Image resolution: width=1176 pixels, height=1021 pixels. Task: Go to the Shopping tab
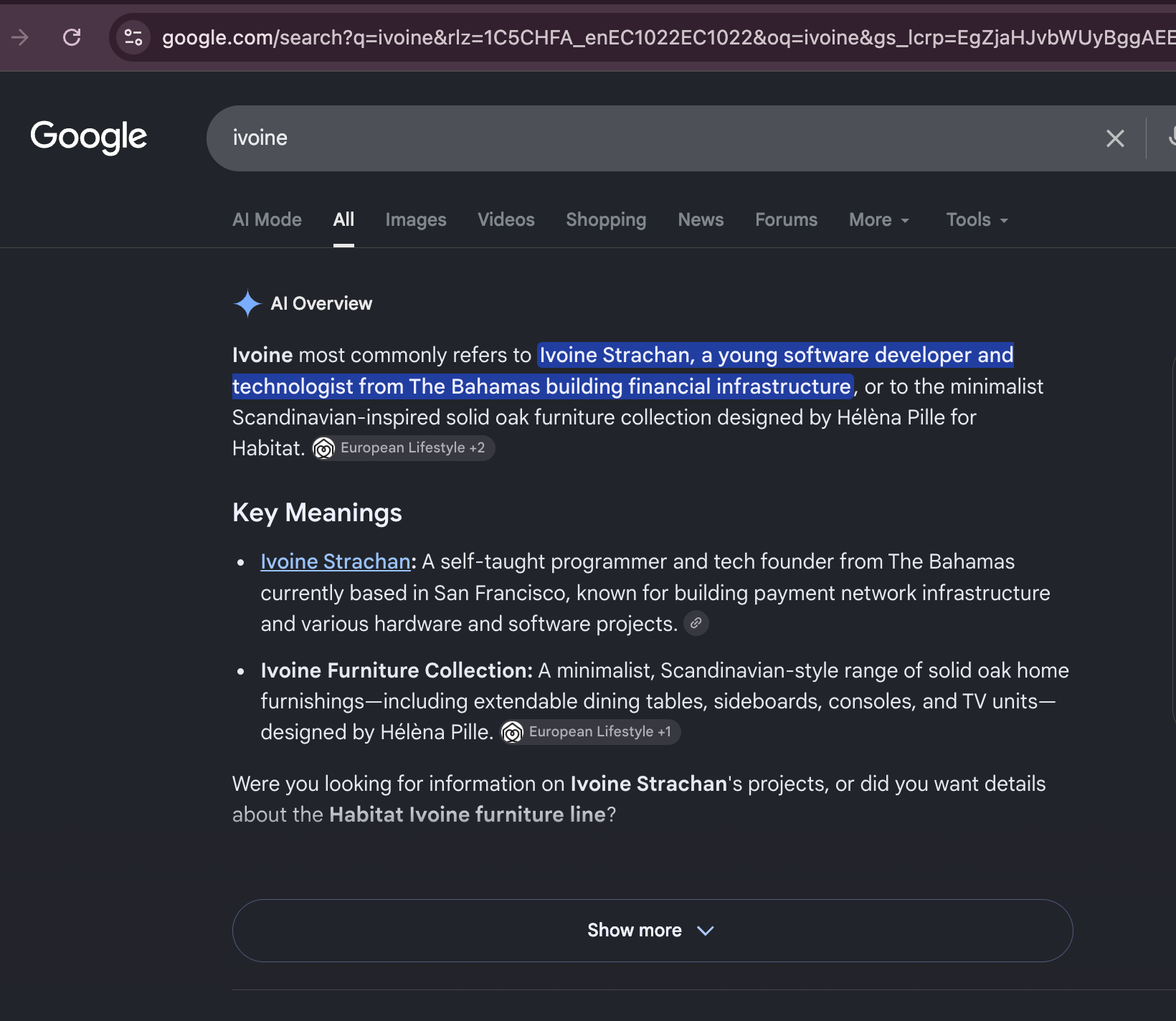606,220
